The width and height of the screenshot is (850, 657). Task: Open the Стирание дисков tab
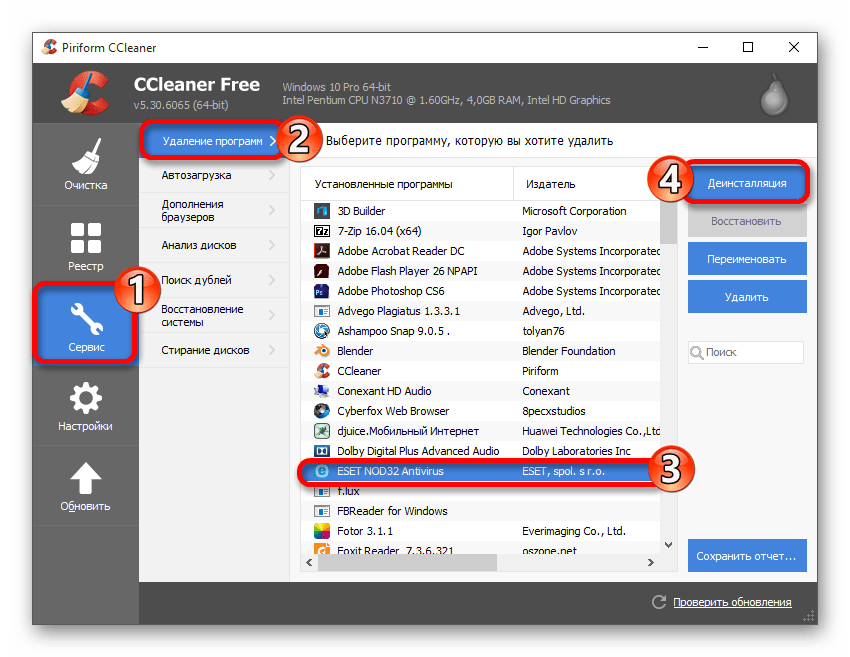tap(214, 350)
